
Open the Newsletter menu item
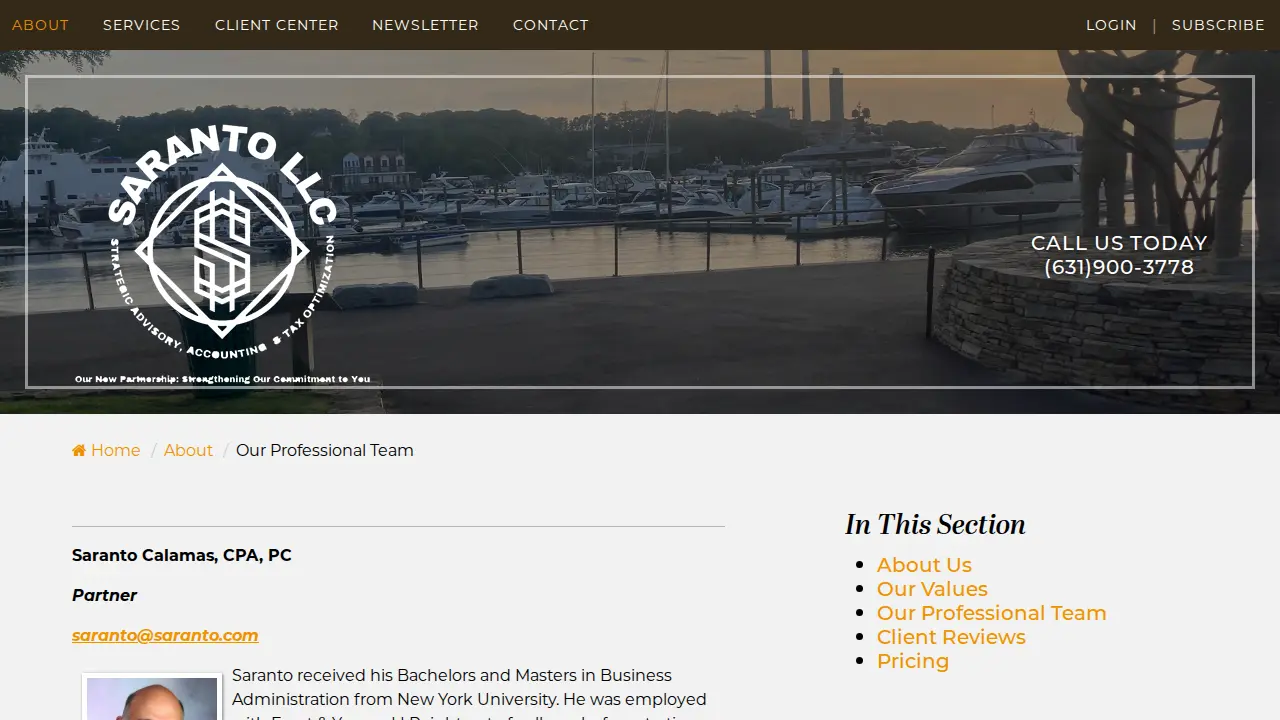pyautogui.click(x=425, y=25)
